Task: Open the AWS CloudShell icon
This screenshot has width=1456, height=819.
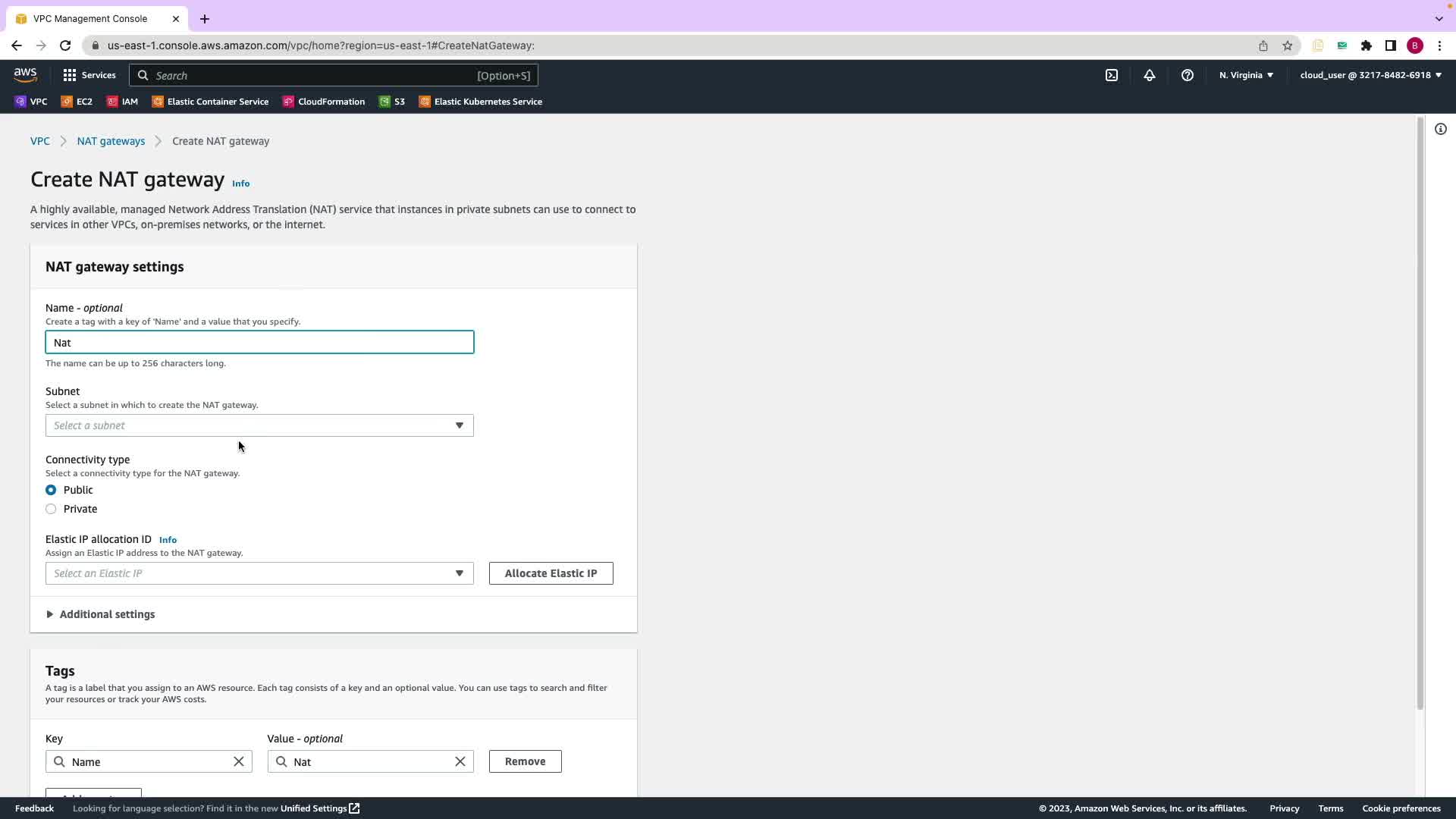Action: click(x=1112, y=75)
